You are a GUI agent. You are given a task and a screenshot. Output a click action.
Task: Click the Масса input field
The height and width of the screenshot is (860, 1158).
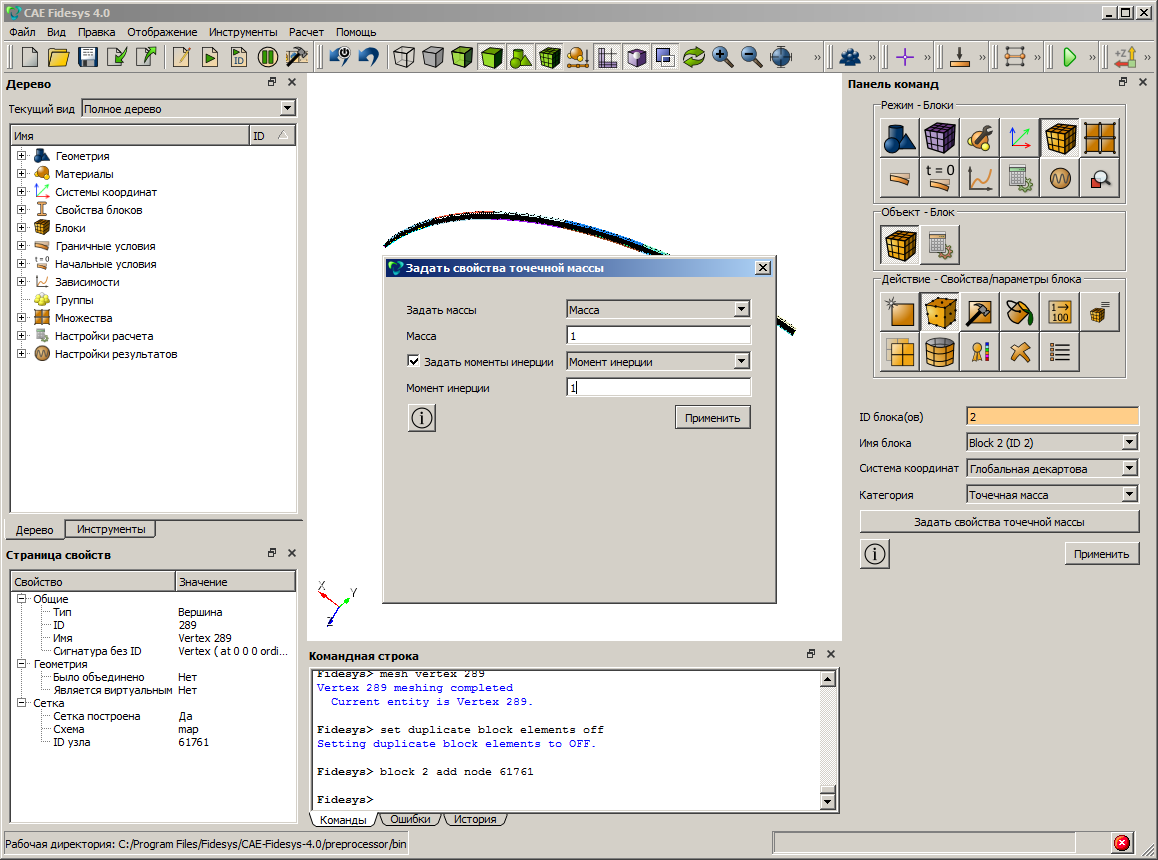point(658,335)
